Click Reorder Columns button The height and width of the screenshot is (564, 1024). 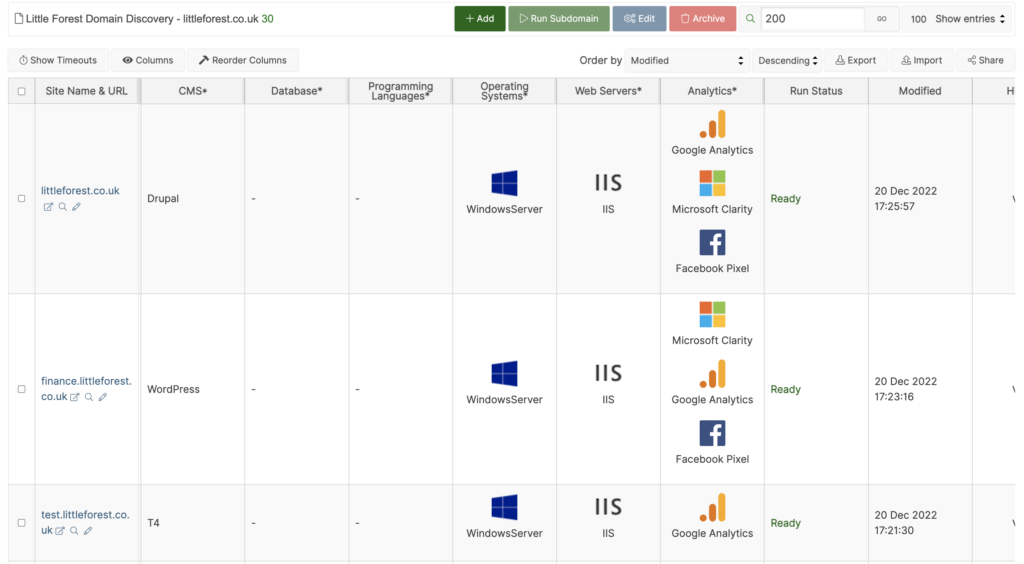pyautogui.click(x=243, y=60)
